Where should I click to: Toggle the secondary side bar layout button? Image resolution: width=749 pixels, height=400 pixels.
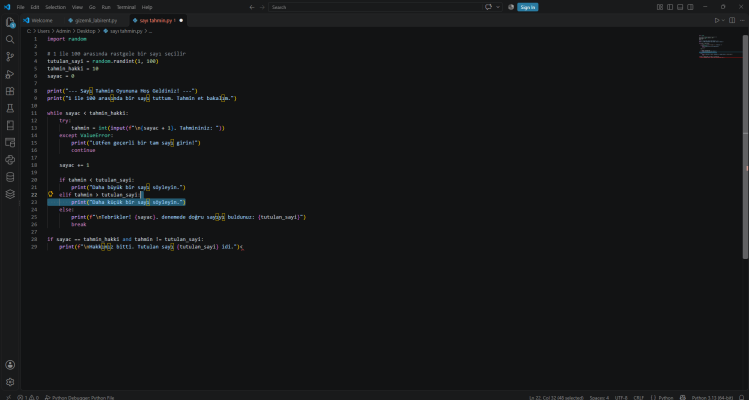tap(690, 7)
